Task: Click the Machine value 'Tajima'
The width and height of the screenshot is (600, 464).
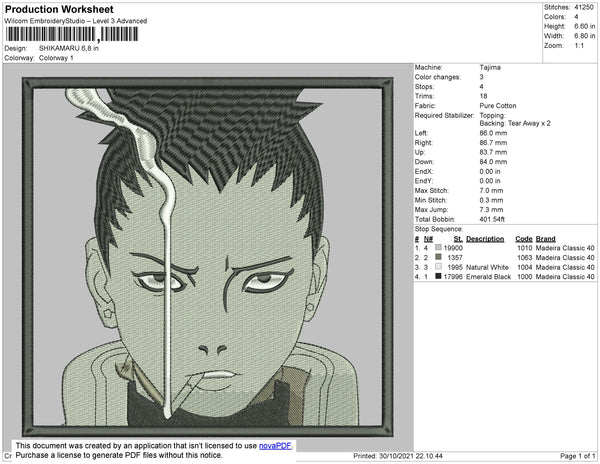Action: click(x=490, y=67)
